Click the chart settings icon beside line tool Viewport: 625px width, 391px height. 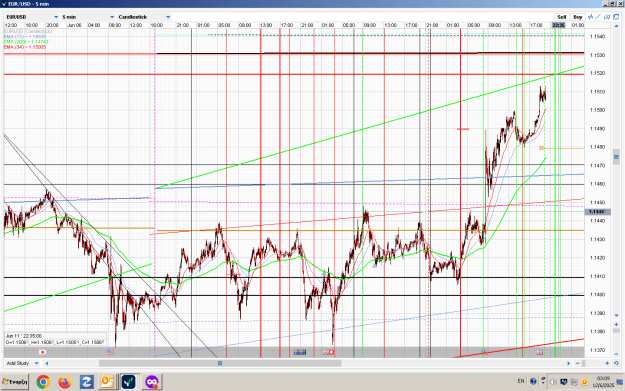(x=607, y=17)
